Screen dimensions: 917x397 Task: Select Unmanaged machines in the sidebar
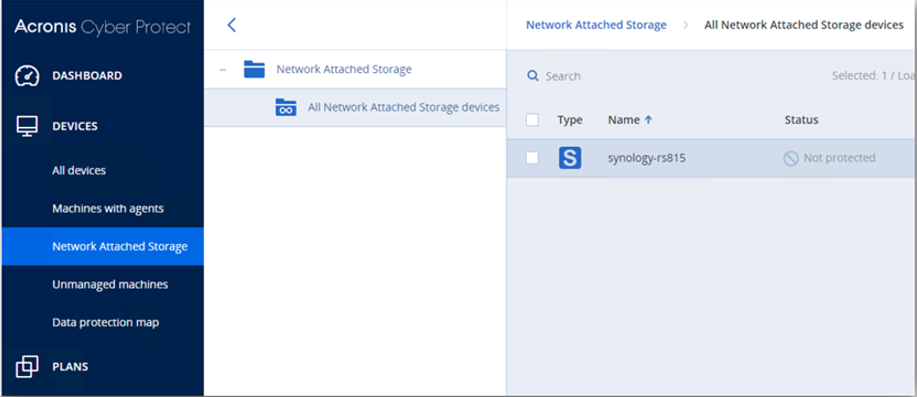pos(110,284)
